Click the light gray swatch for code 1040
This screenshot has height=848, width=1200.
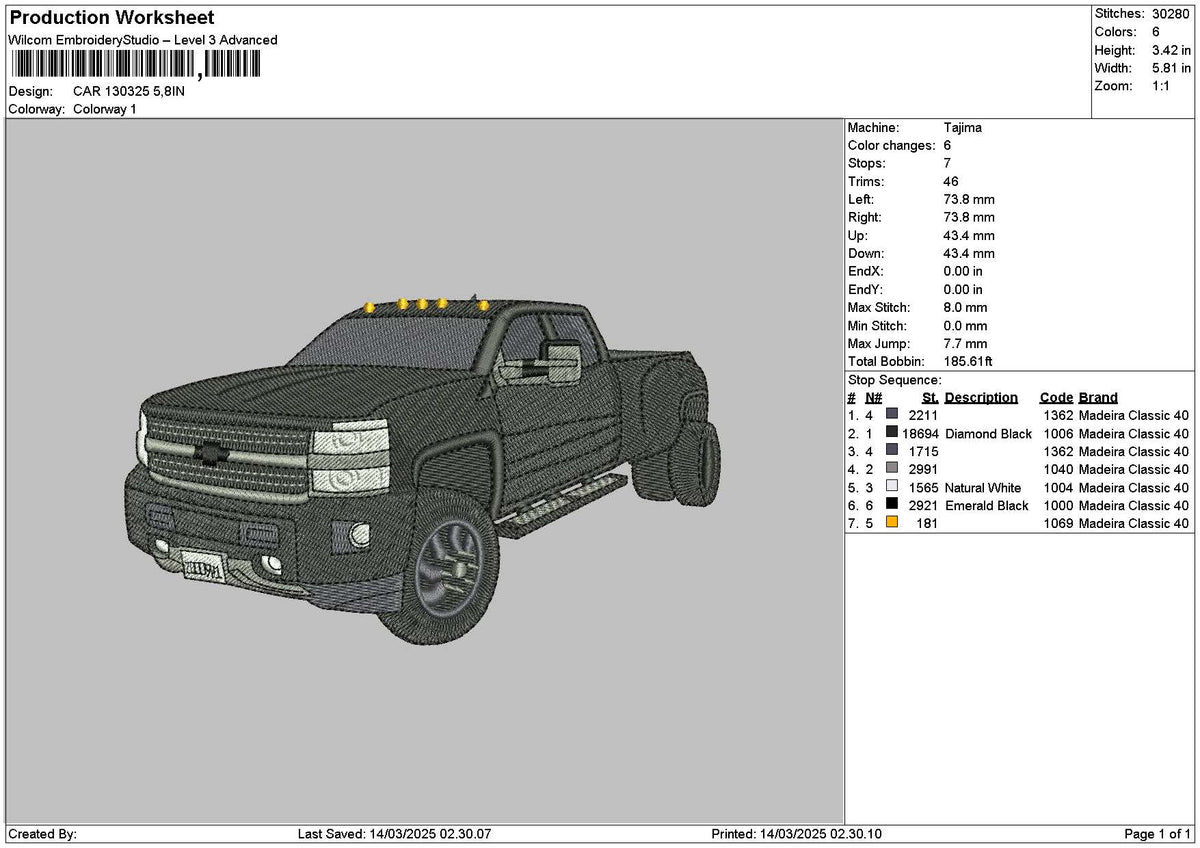pos(892,469)
